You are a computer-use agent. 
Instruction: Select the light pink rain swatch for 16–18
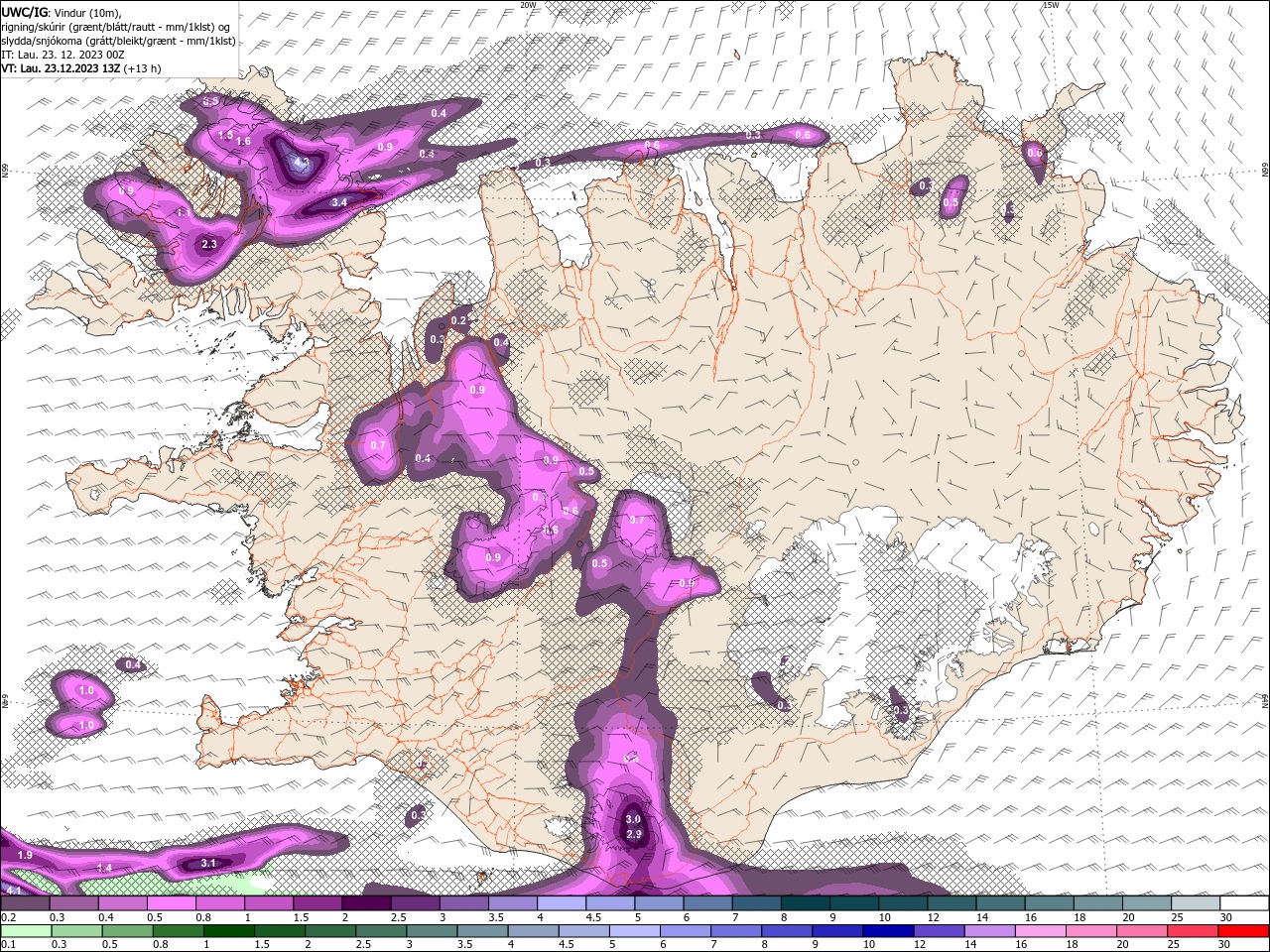[x=1041, y=930]
